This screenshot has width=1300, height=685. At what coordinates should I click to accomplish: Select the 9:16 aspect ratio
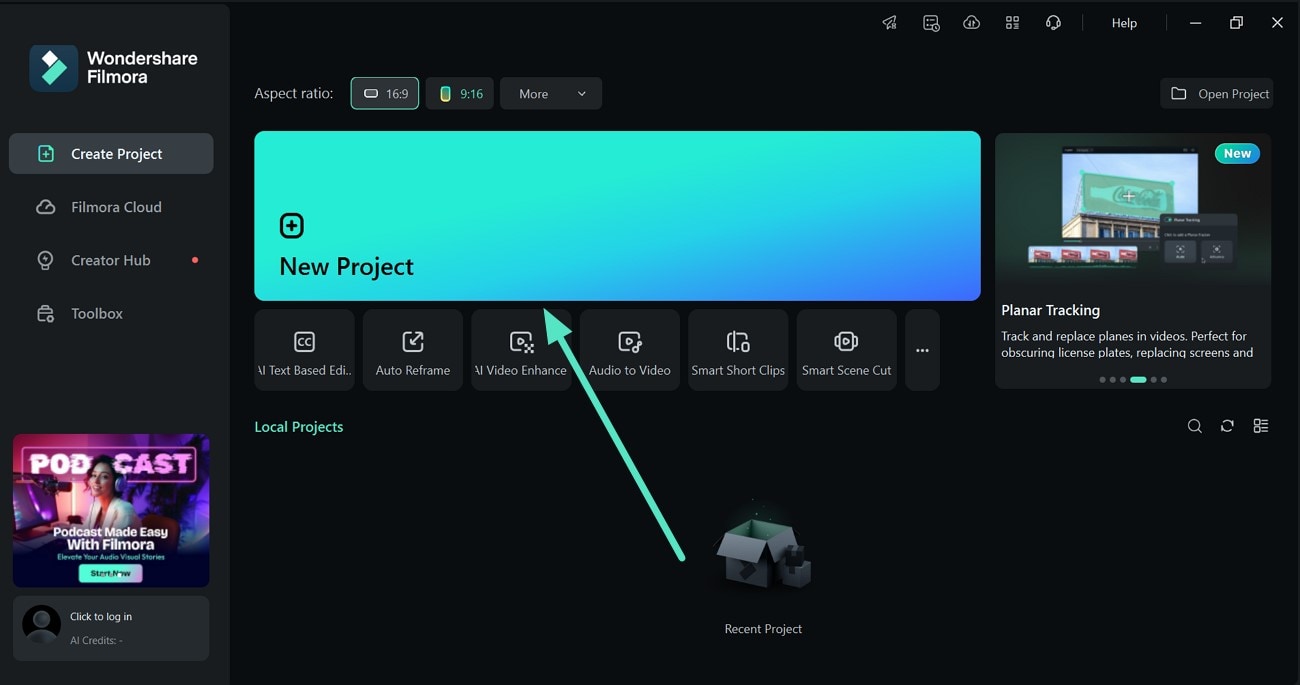(460, 93)
